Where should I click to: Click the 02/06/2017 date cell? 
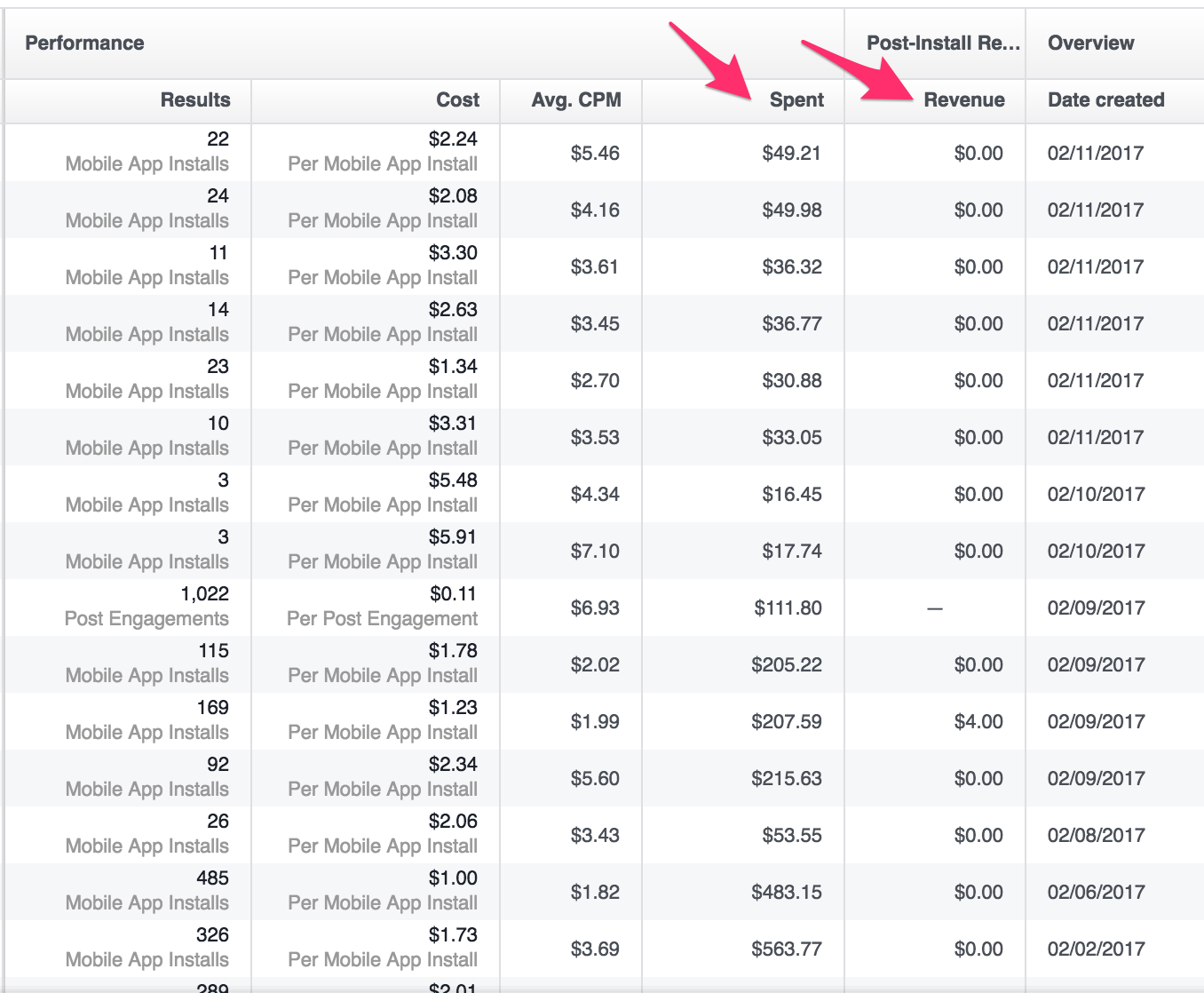click(1096, 892)
